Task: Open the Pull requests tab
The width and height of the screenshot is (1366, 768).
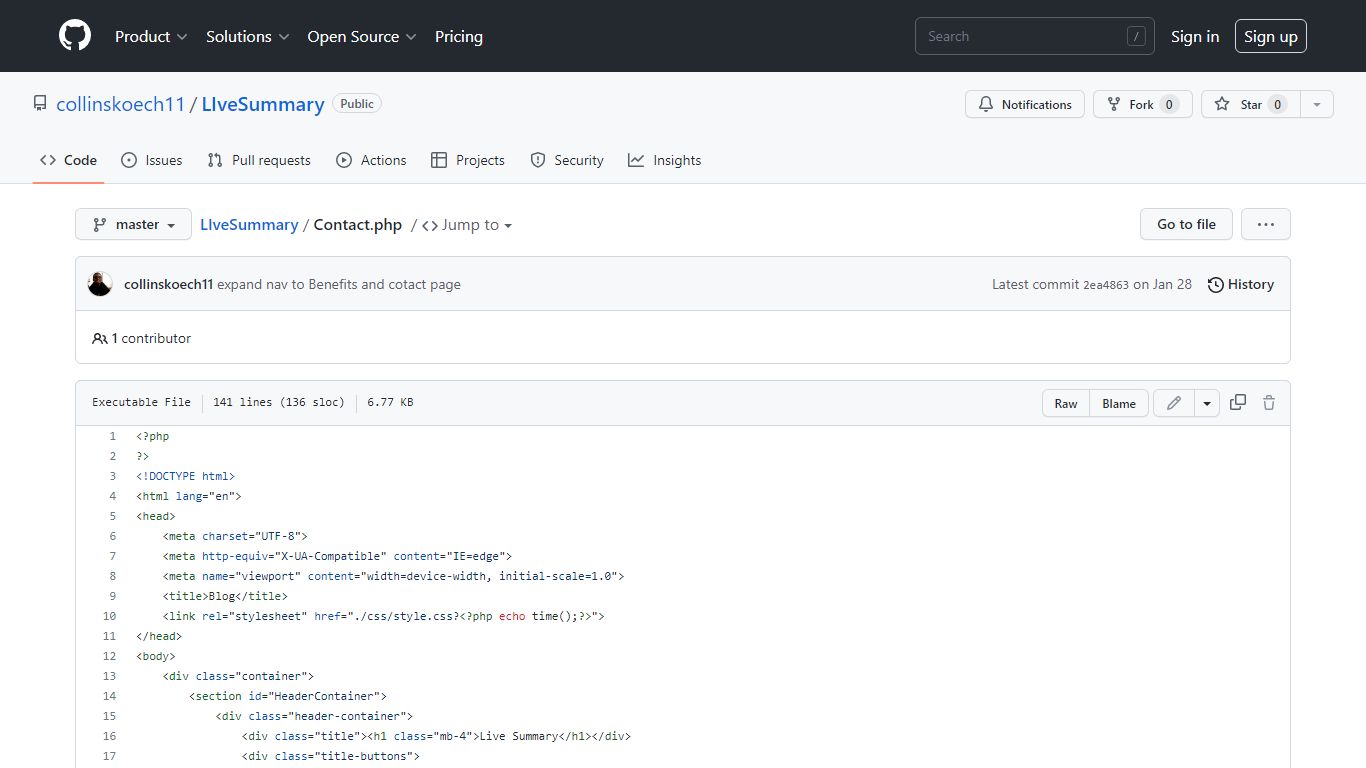Action: pyautogui.click(x=259, y=160)
